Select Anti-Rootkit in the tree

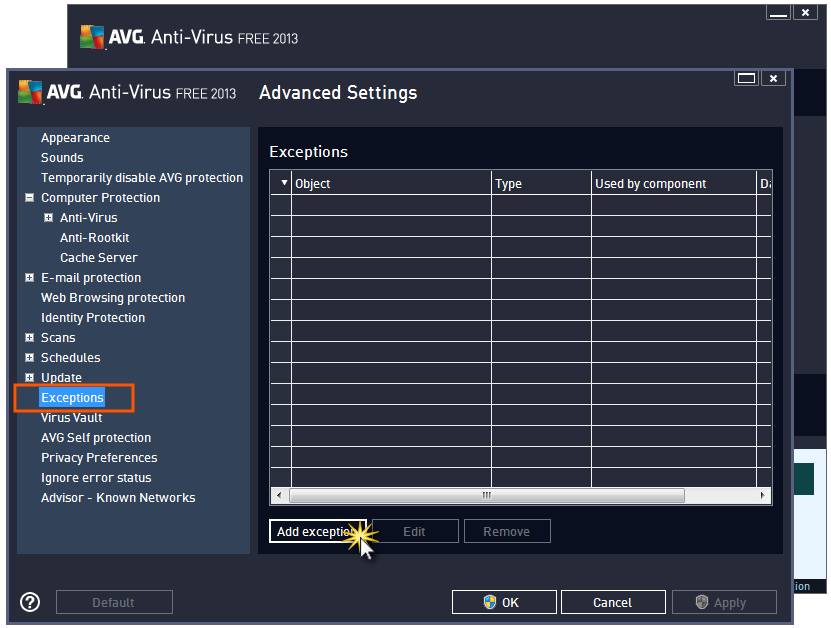point(94,238)
